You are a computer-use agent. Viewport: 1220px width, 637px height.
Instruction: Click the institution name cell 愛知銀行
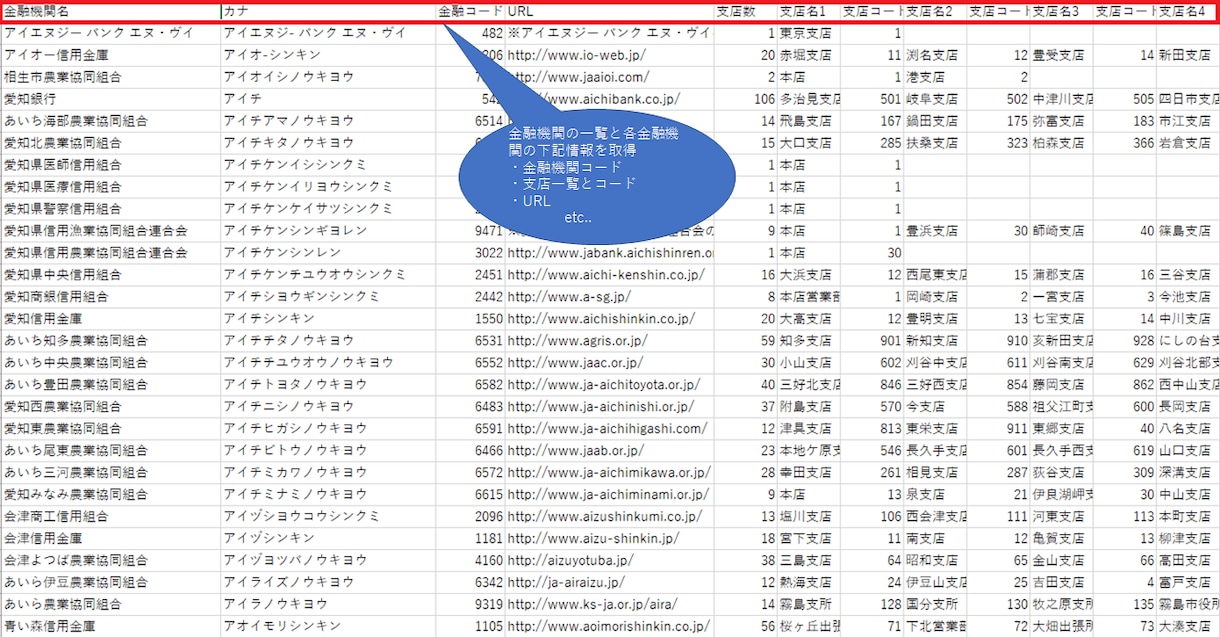(110, 99)
